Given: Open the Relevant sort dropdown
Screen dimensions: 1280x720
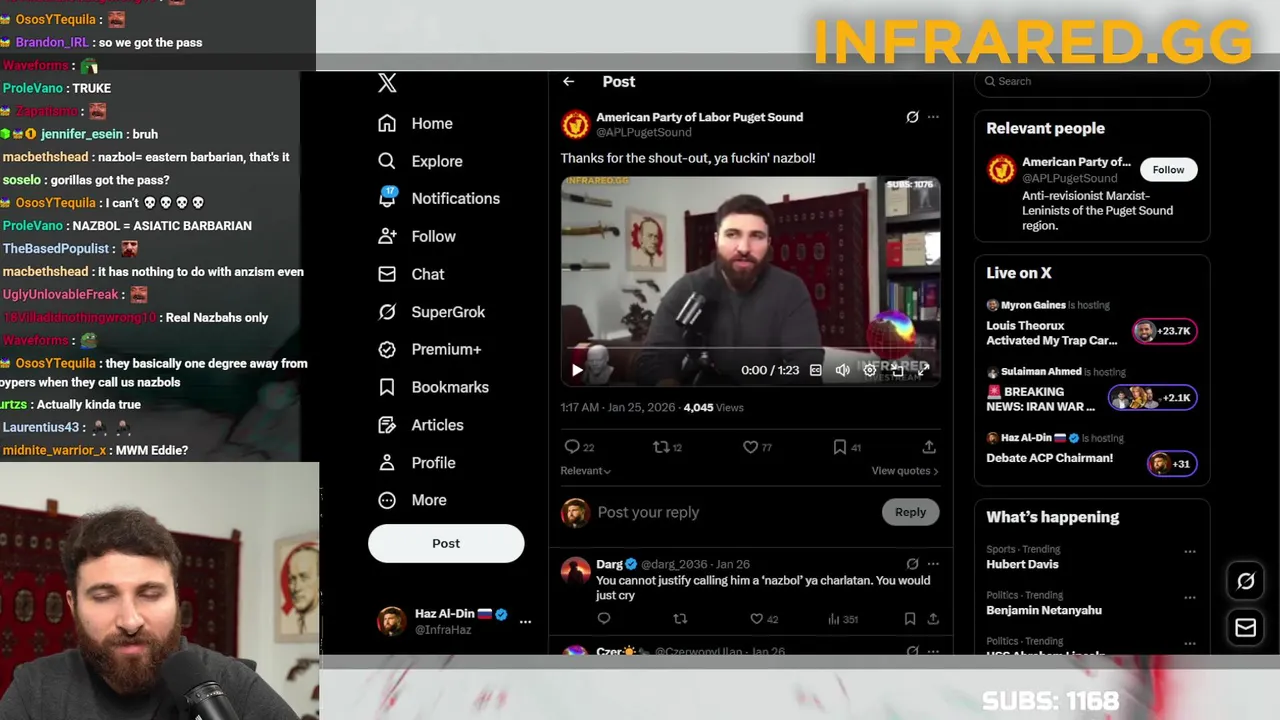Looking at the screenshot, I should click(x=586, y=471).
